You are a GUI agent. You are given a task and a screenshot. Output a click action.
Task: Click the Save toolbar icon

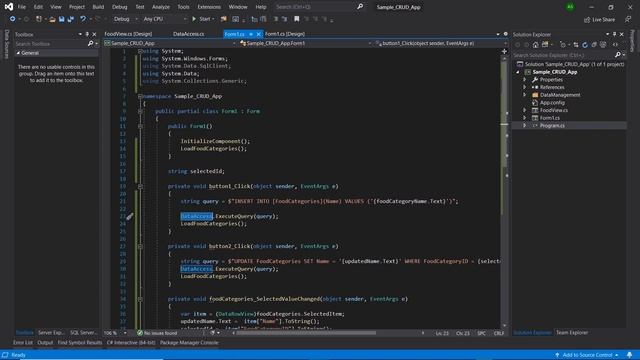coord(61,19)
